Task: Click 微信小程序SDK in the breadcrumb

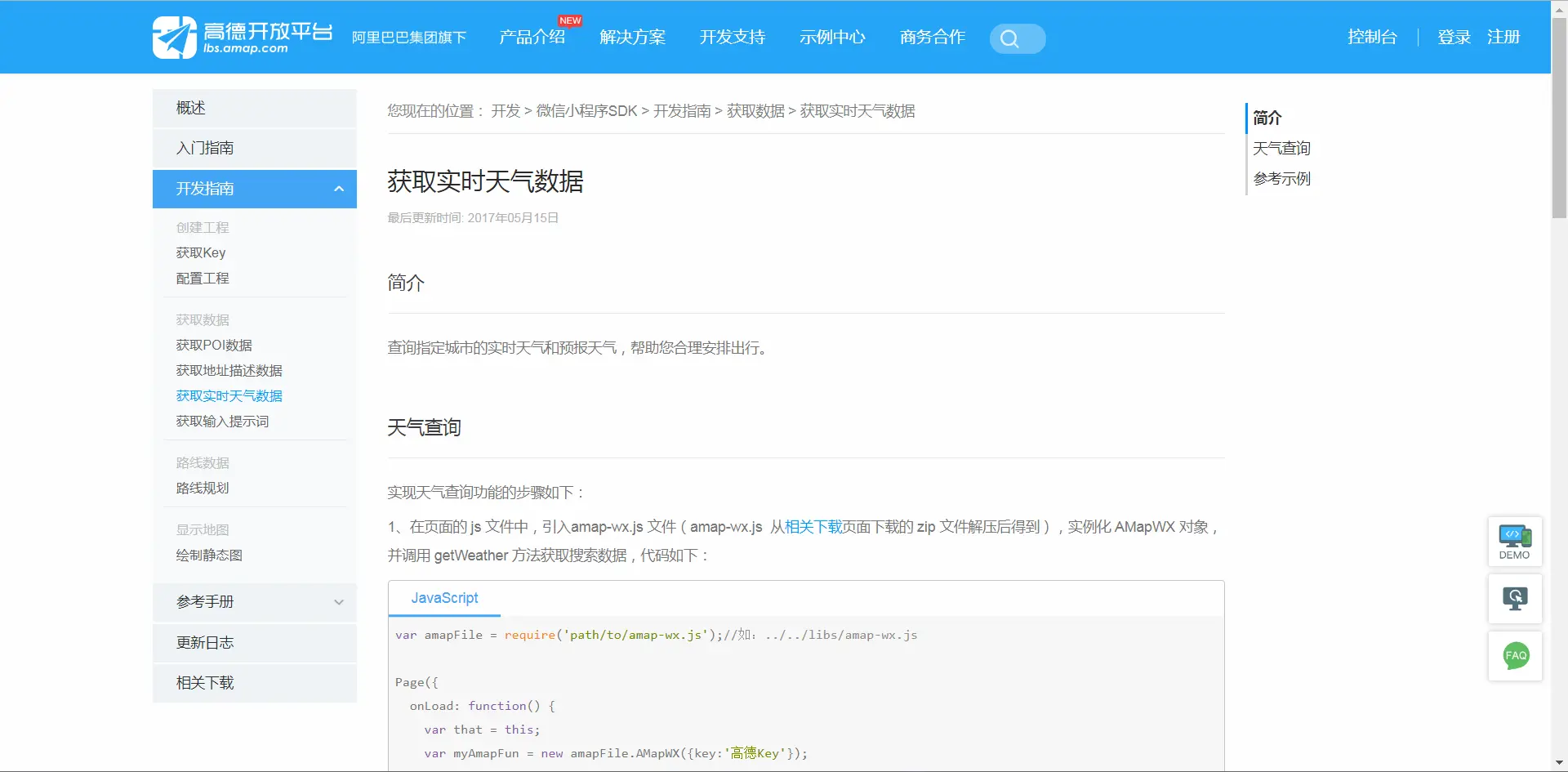Action: (586, 111)
